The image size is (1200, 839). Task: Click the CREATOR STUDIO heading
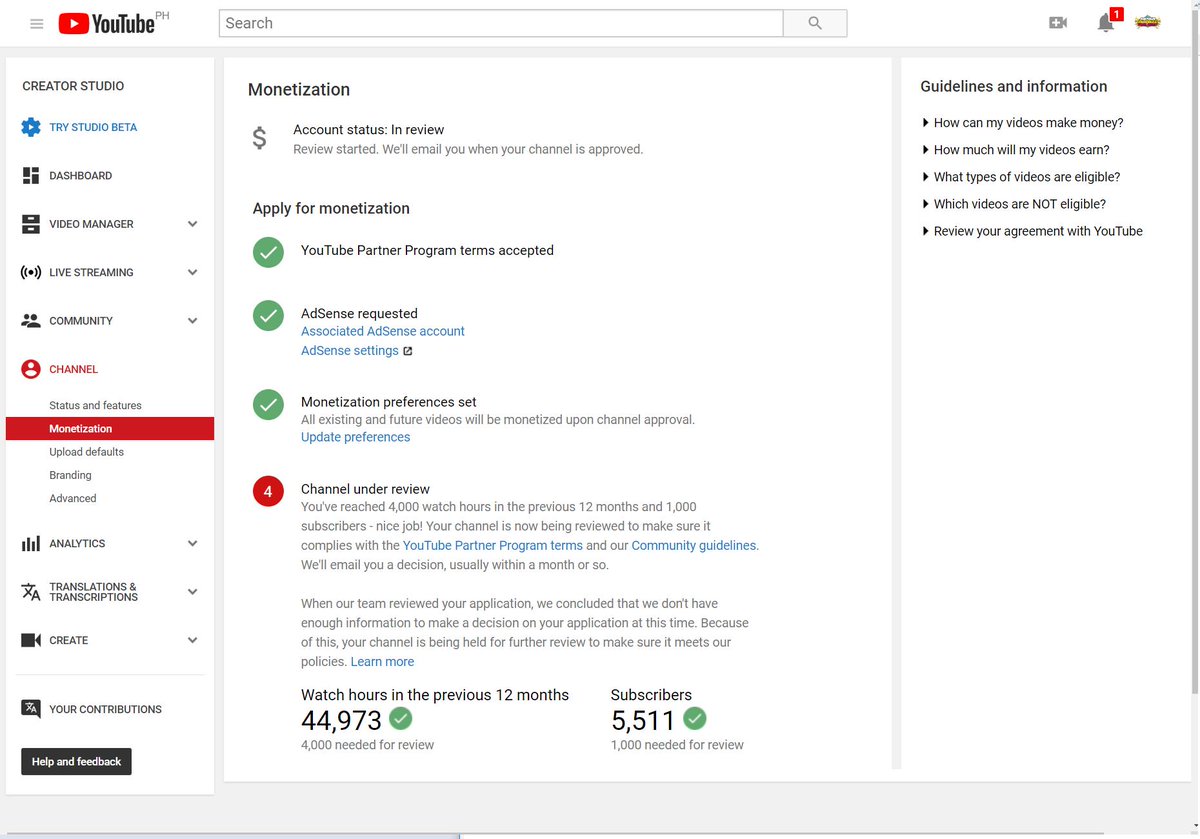click(x=73, y=86)
